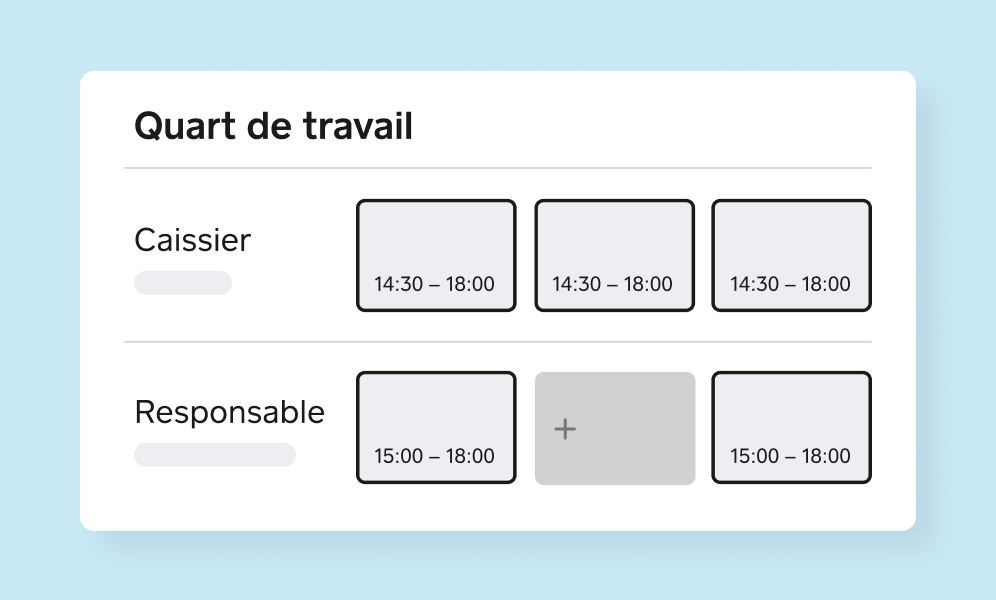
Task: Open the first Caissier shift card
Action: (436, 255)
